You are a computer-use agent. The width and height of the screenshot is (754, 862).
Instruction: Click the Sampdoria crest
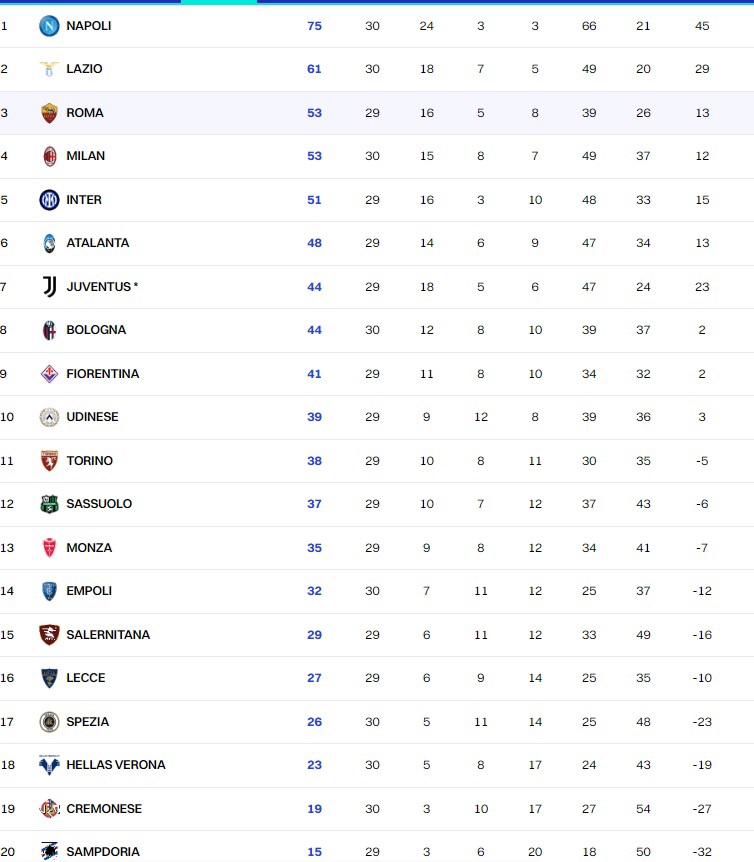click(x=49, y=851)
